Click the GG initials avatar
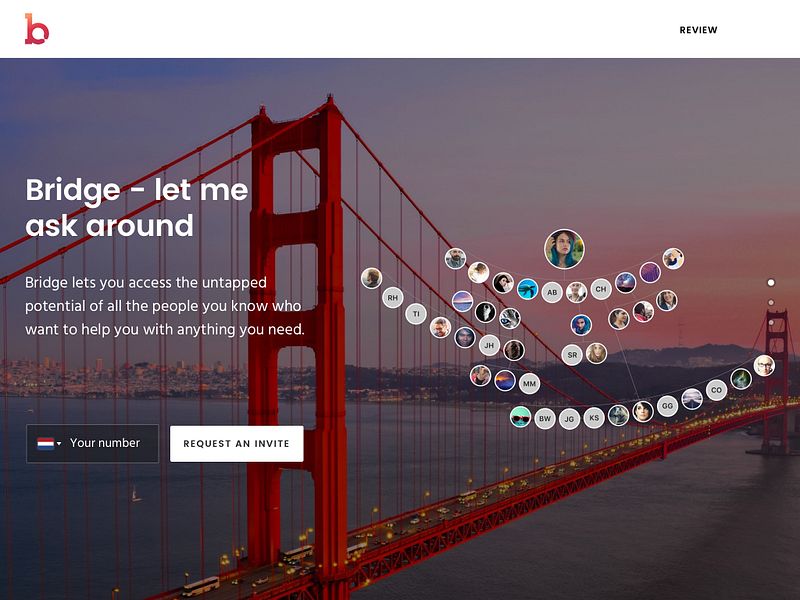This screenshot has height=600, width=800. (x=667, y=406)
